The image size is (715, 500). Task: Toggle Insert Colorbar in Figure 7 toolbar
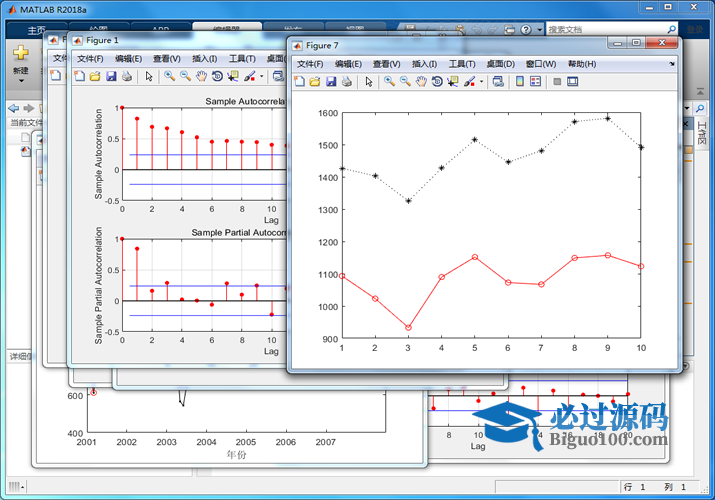[x=520, y=82]
